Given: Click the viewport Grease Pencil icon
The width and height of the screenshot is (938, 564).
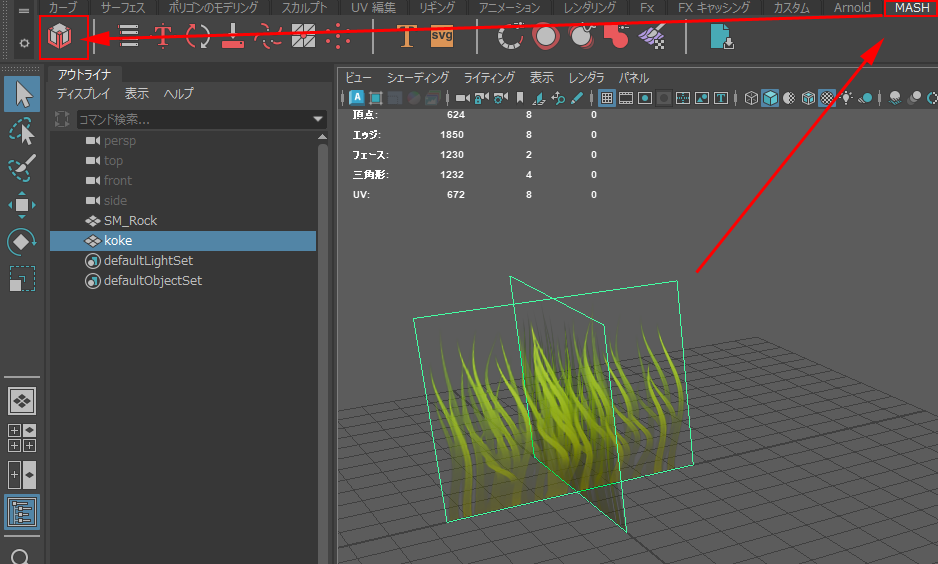Looking at the screenshot, I should click(x=577, y=97).
